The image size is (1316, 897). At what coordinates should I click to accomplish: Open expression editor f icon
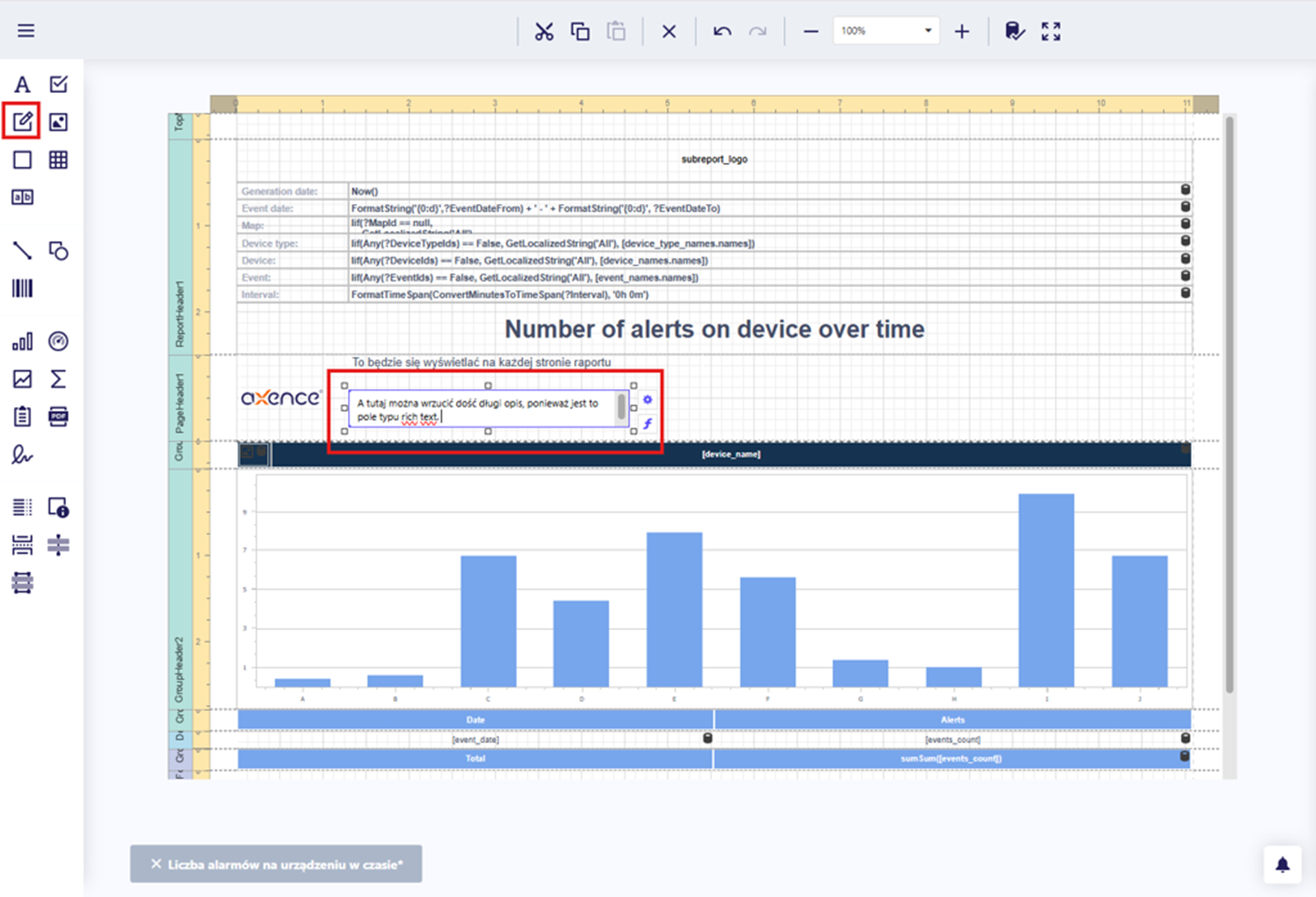pyautogui.click(x=647, y=423)
